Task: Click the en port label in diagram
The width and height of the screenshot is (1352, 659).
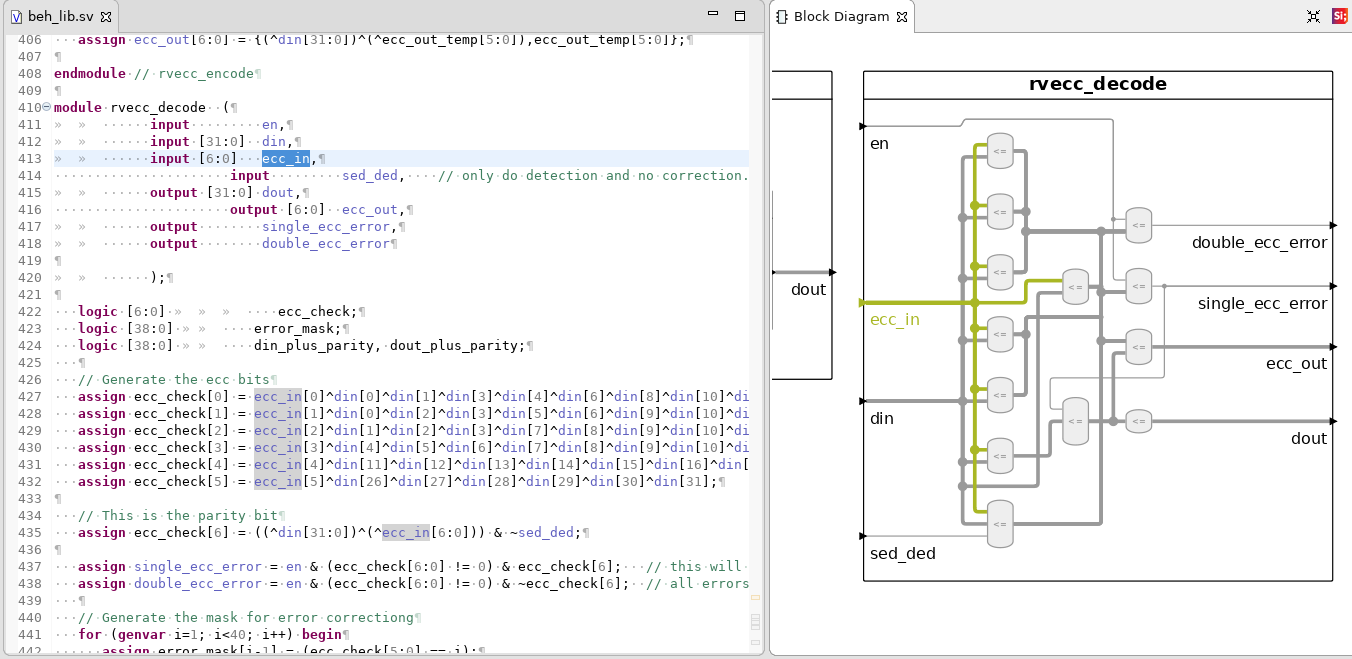Action: coord(880,144)
